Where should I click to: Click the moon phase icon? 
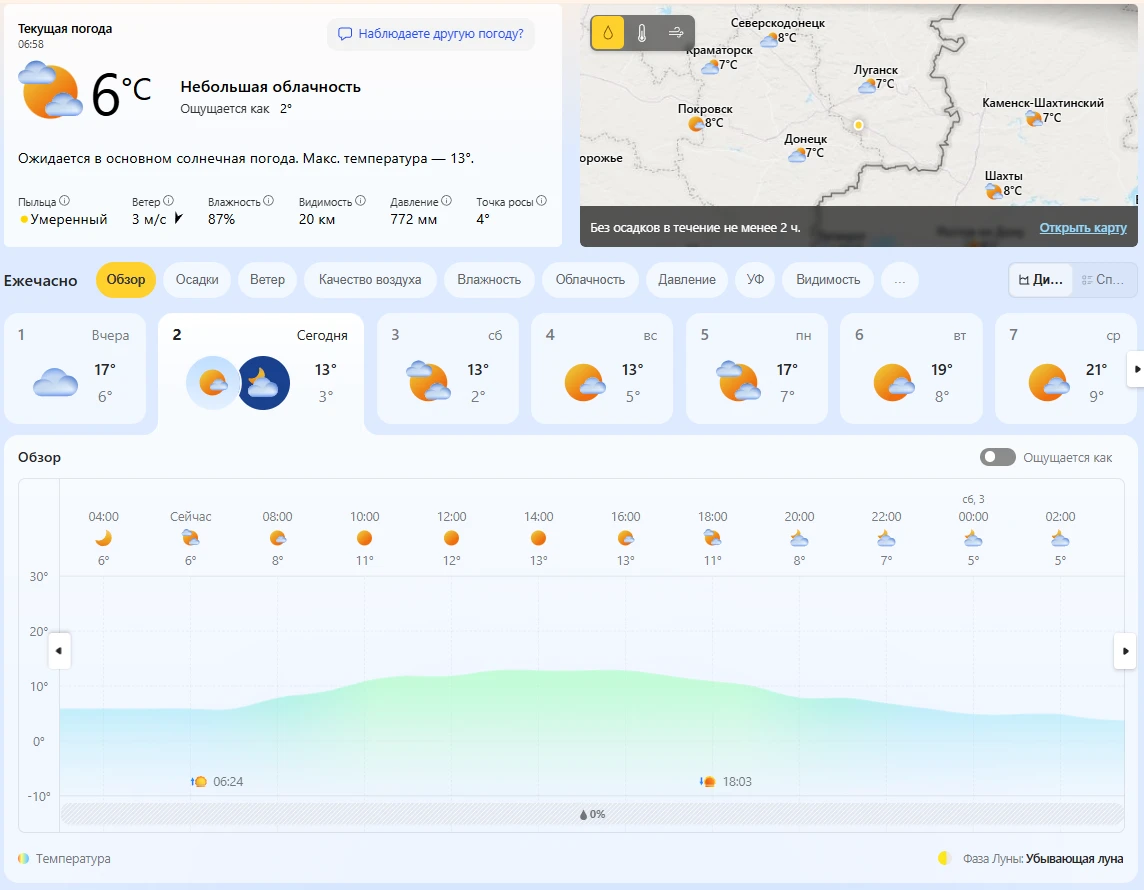tap(945, 859)
